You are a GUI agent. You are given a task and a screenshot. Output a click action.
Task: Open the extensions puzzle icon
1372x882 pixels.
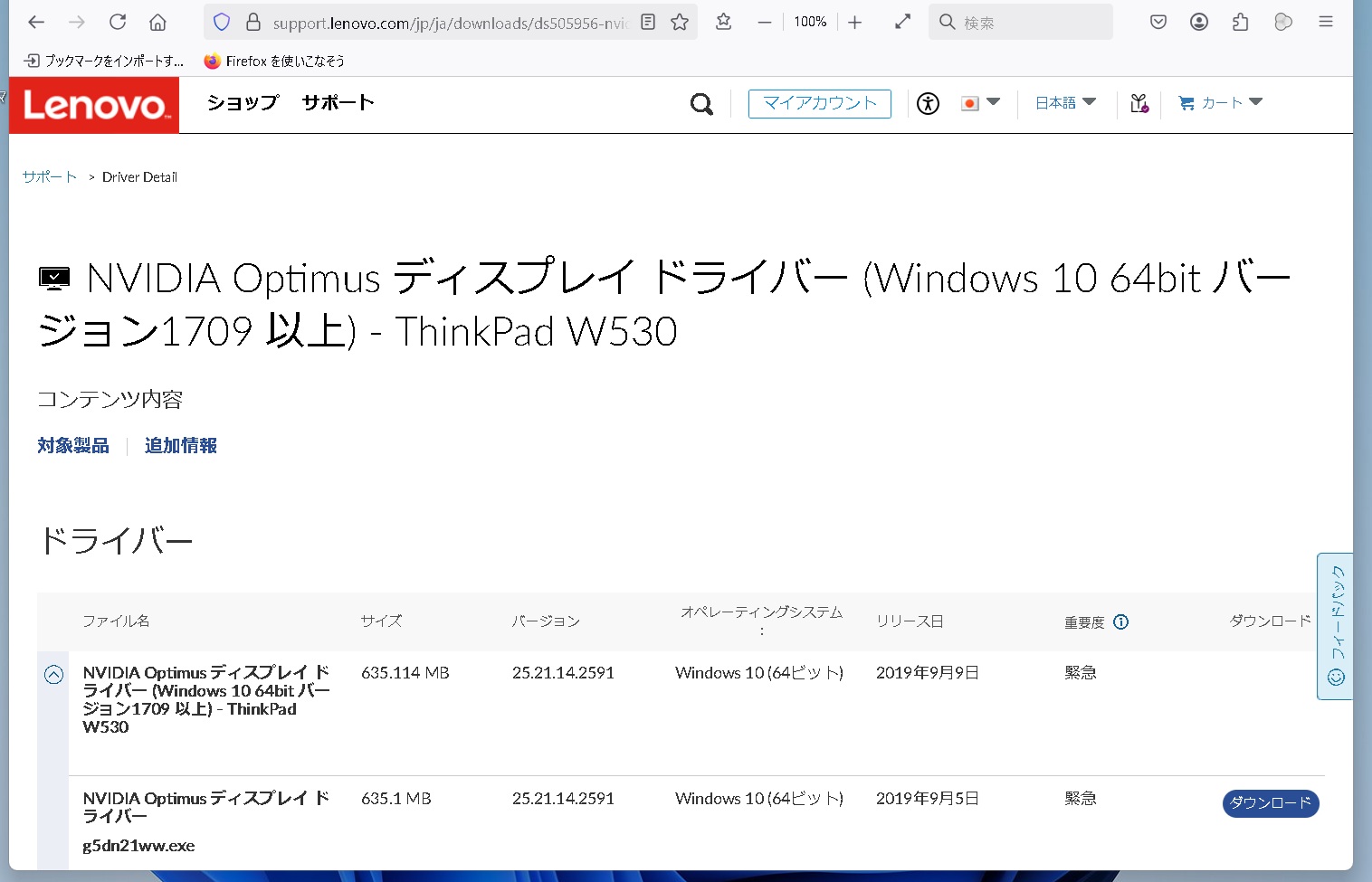coord(1241,22)
